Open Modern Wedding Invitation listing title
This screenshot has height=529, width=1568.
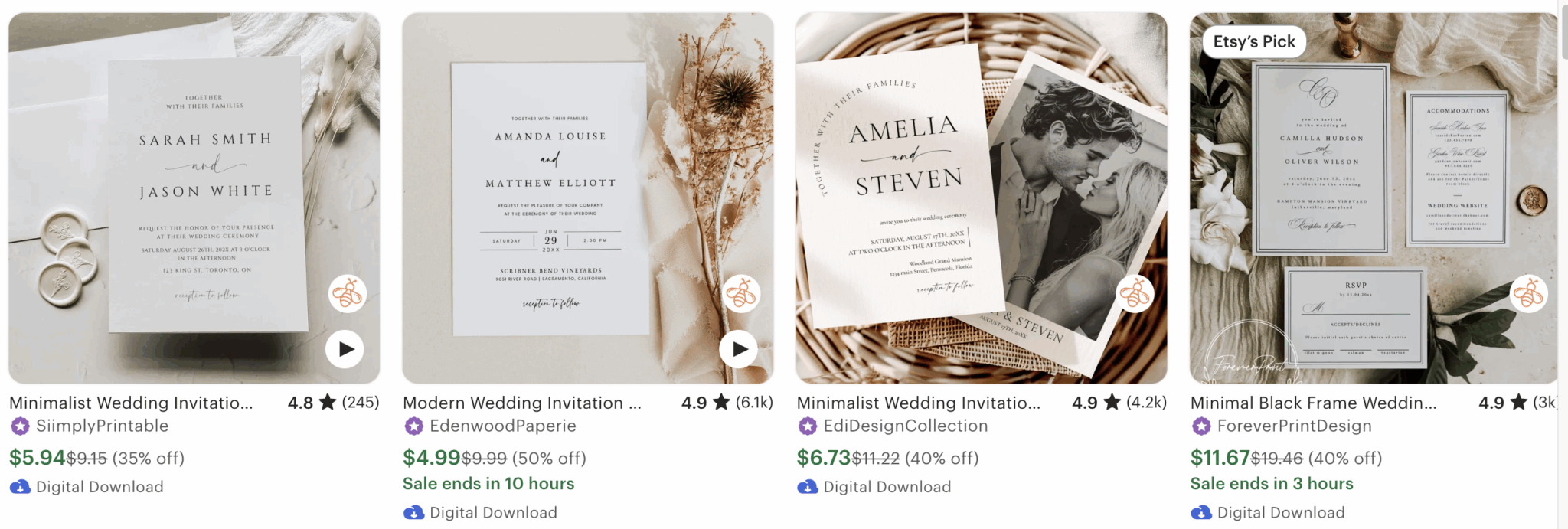[x=522, y=403]
